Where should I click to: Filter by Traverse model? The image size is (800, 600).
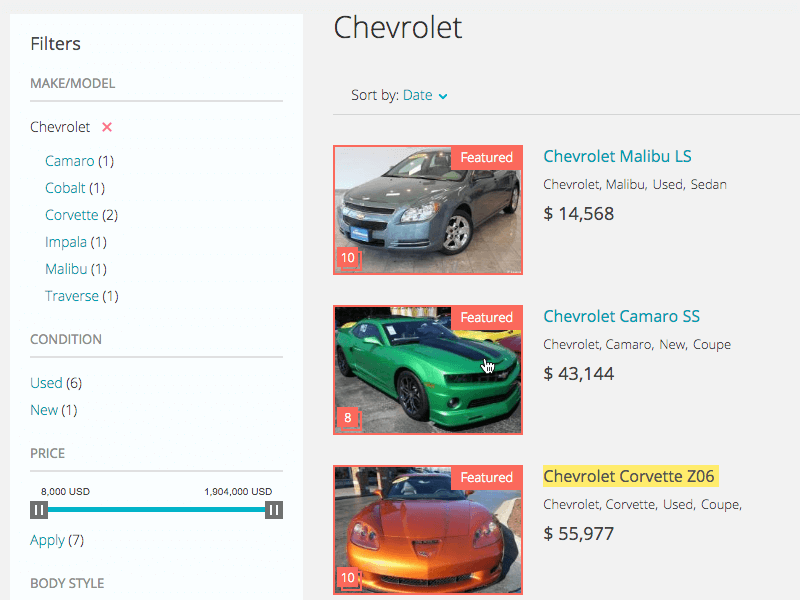[71, 296]
